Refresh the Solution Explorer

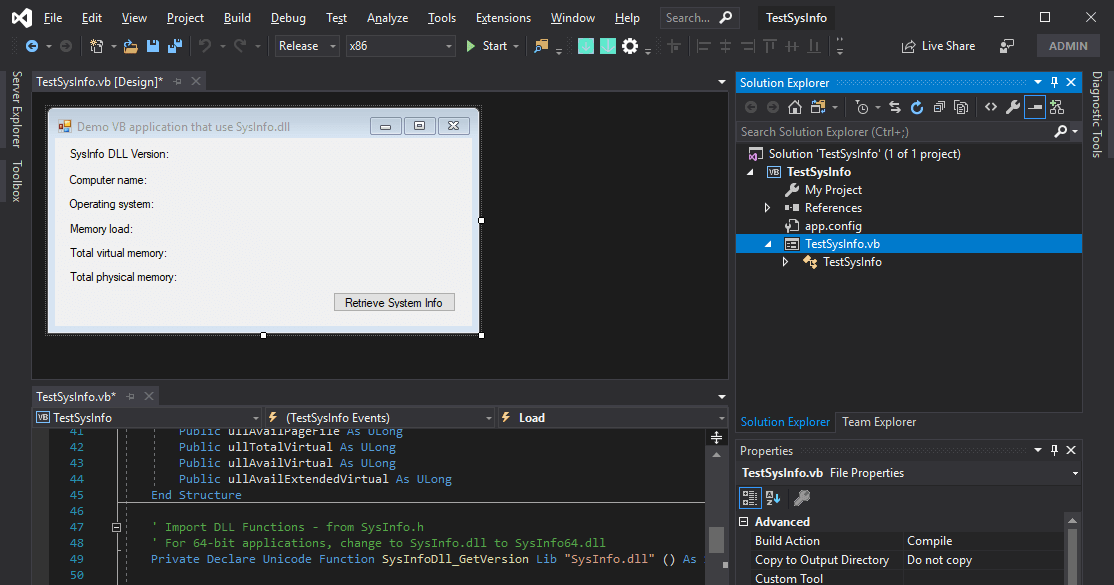coord(916,107)
